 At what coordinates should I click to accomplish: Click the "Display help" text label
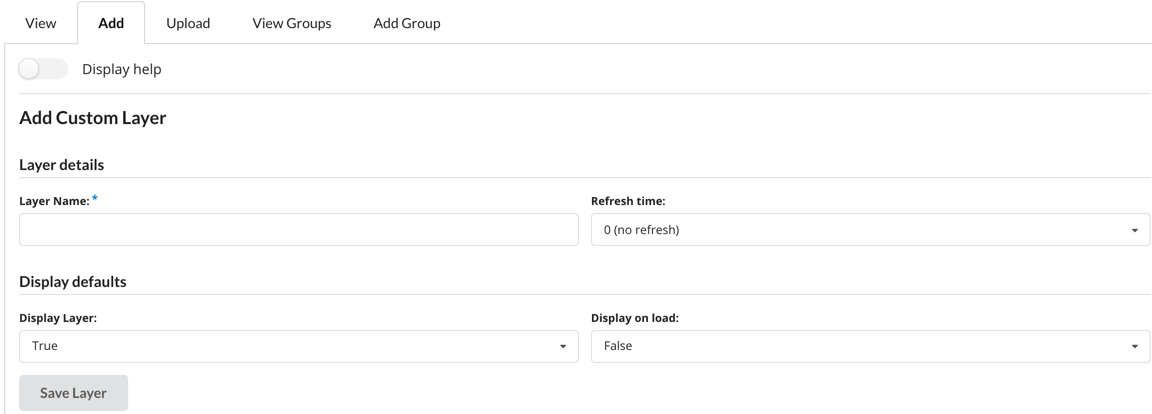[121, 69]
